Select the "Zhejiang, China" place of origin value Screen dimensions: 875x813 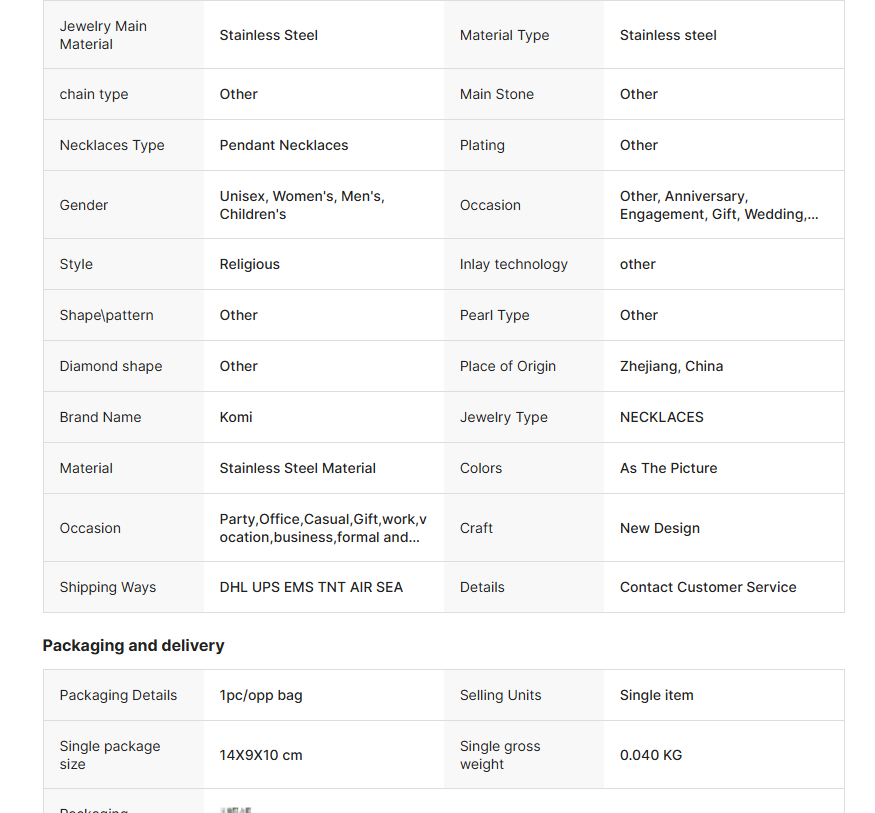(671, 366)
